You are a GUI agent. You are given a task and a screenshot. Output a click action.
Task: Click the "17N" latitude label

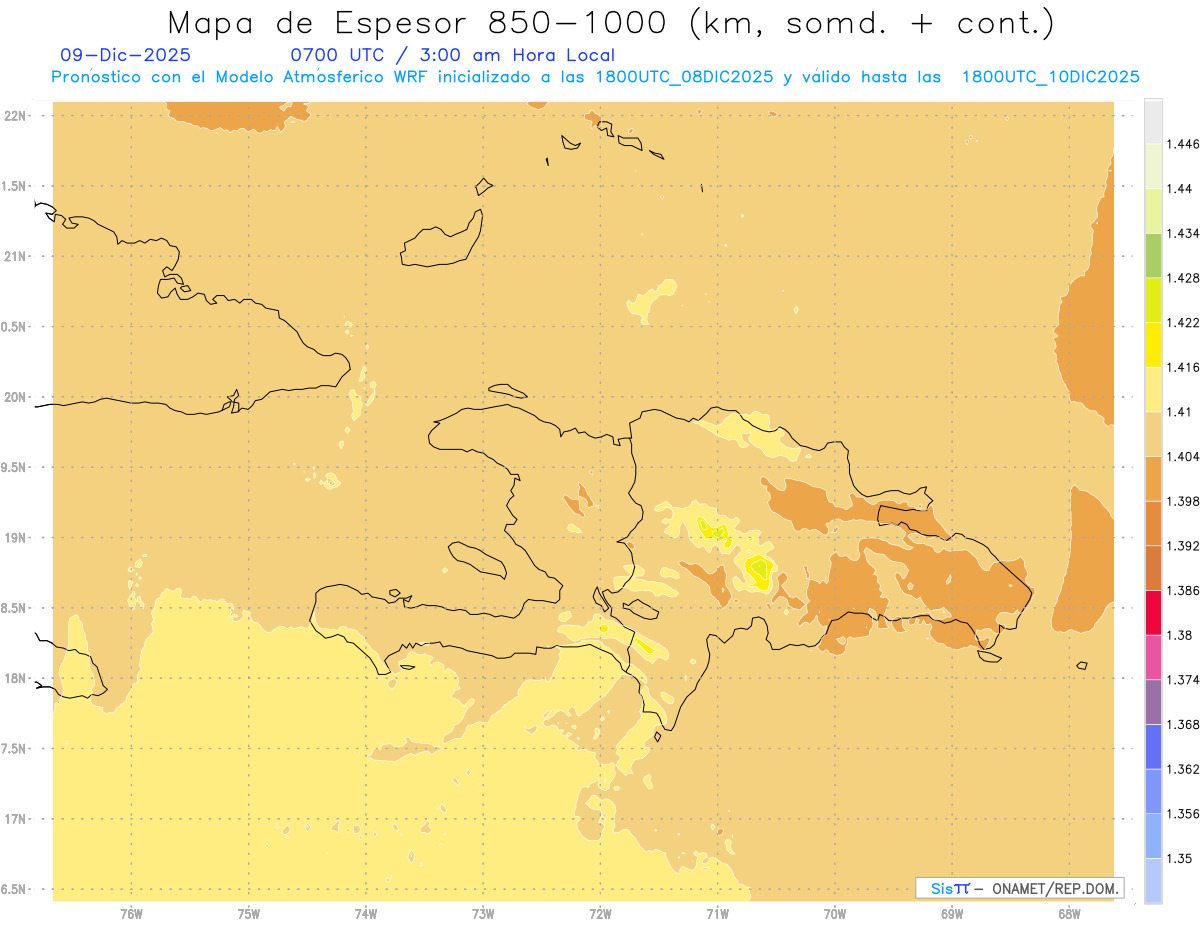point(16,820)
